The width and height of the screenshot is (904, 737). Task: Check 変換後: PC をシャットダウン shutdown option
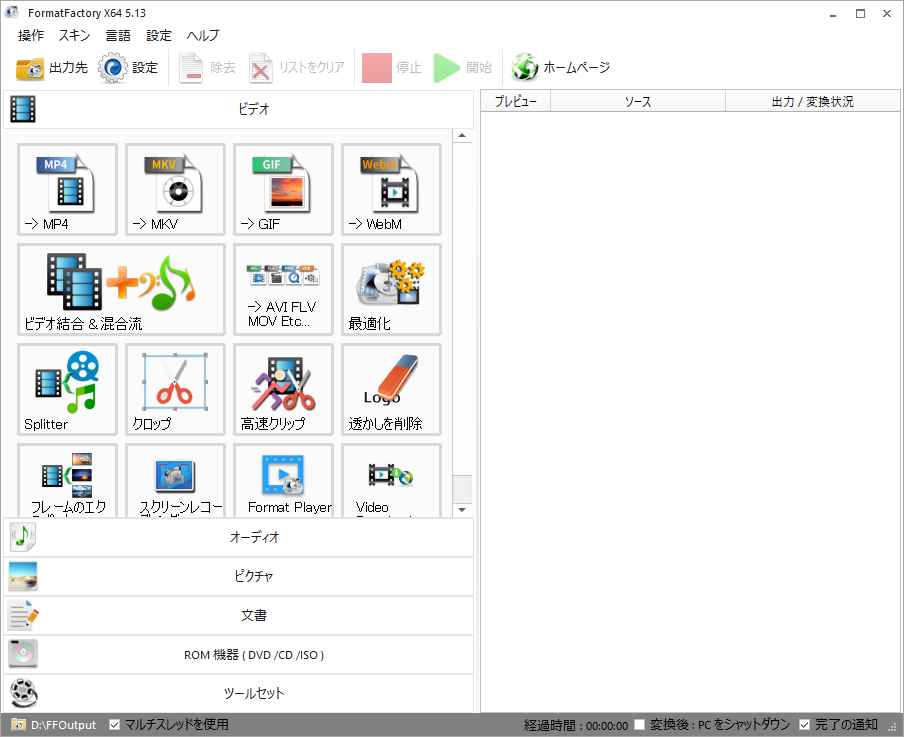click(x=637, y=725)
